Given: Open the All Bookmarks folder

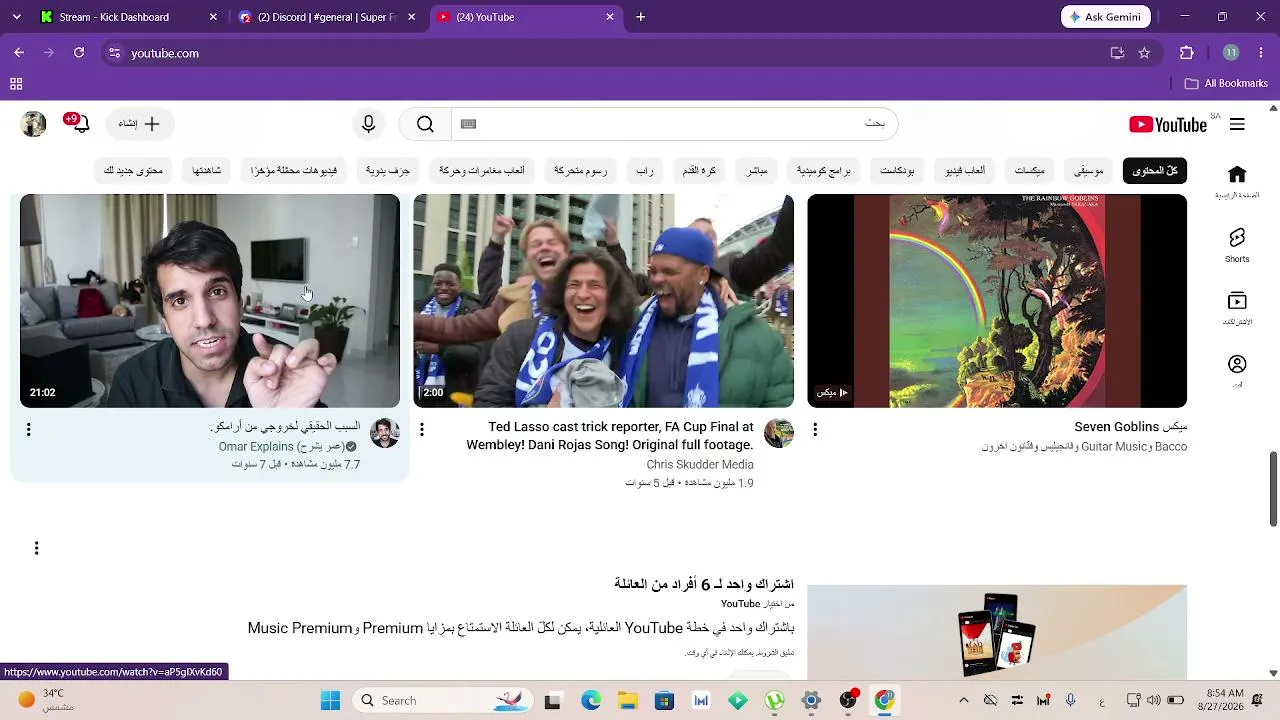Looking at the screenshot, I should (1226, 84).
